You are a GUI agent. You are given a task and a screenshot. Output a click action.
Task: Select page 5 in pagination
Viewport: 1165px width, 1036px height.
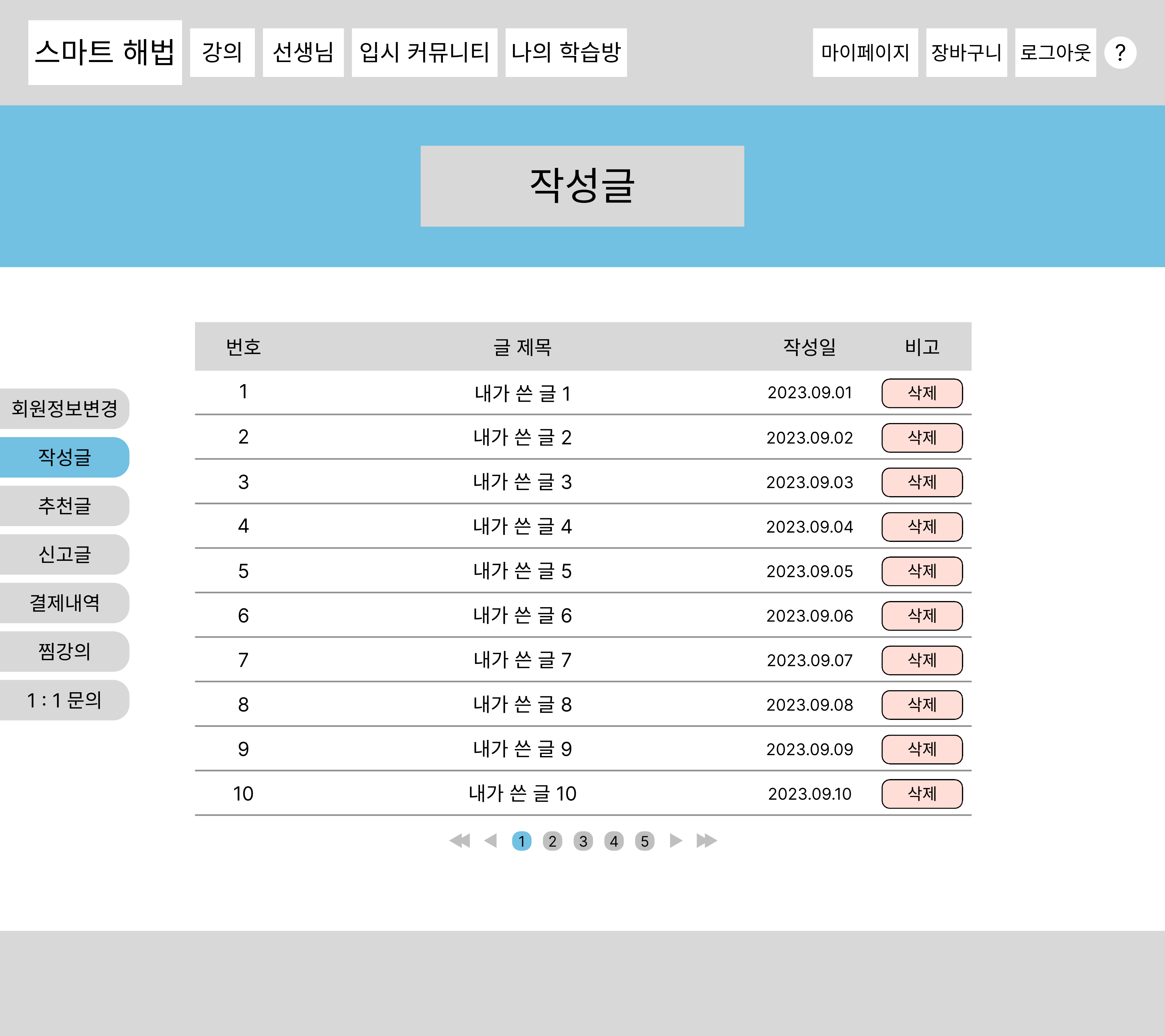click(x=644, y=841)
